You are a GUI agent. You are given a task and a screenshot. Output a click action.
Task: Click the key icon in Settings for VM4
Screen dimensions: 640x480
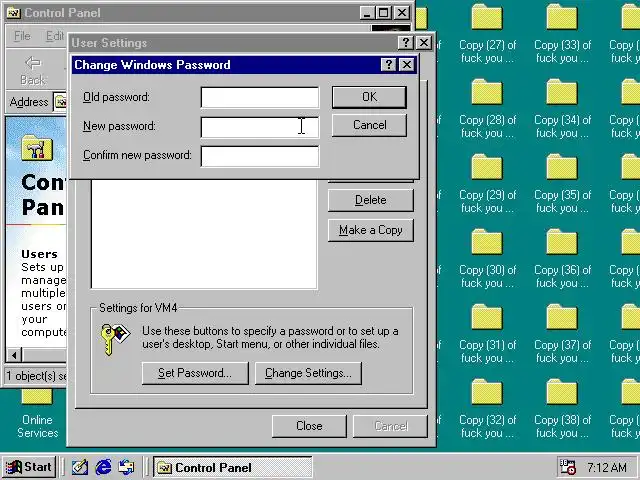[x=114, y=339]
